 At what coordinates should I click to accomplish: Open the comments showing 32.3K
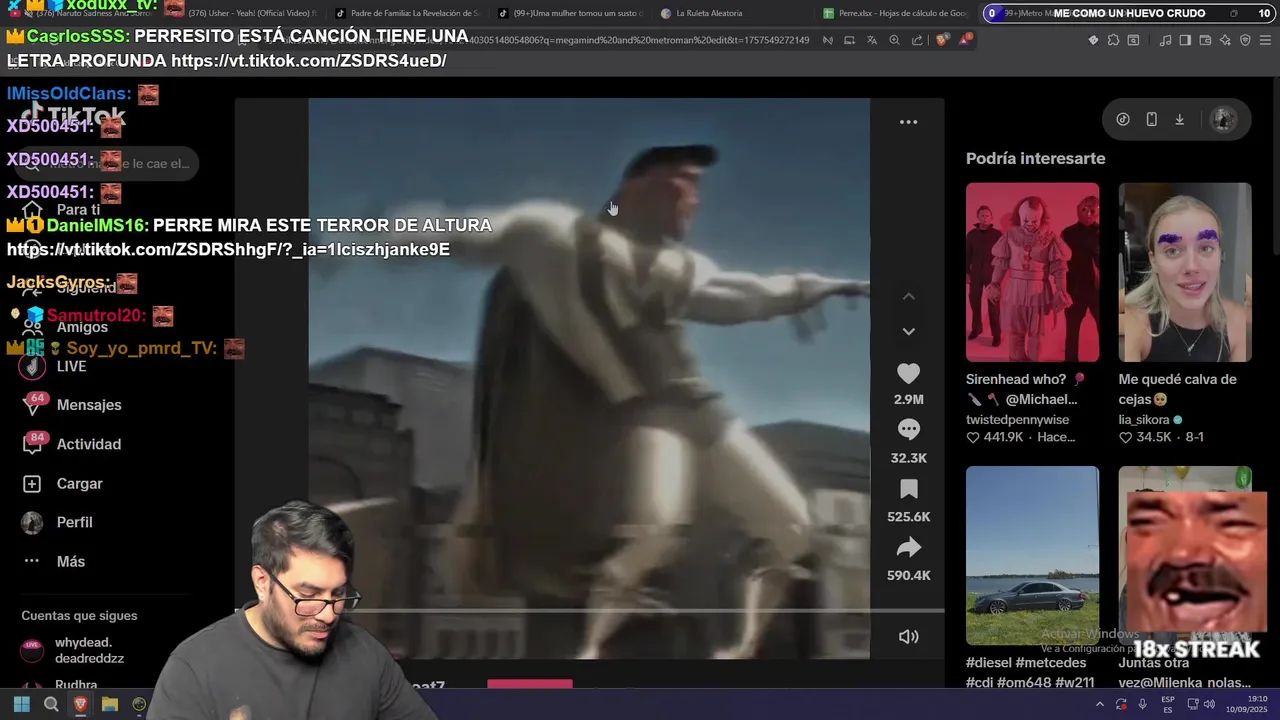908,430
